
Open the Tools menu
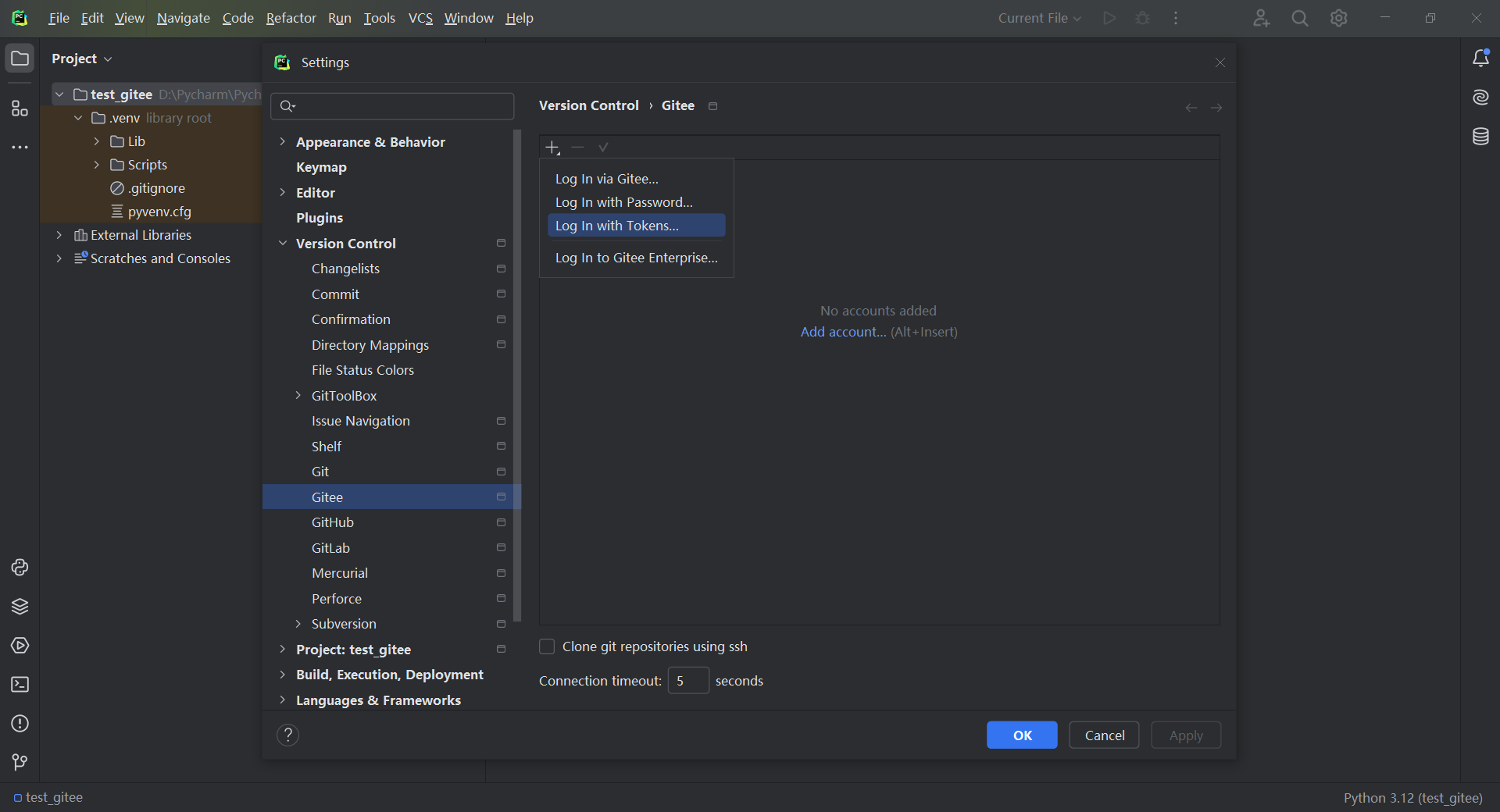coord(379,18)
